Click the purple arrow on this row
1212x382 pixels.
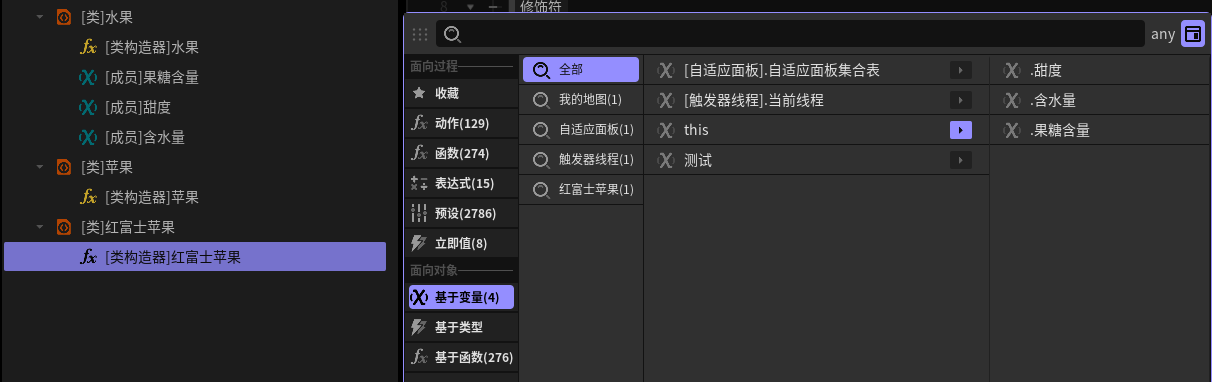(x=961, y=131)
